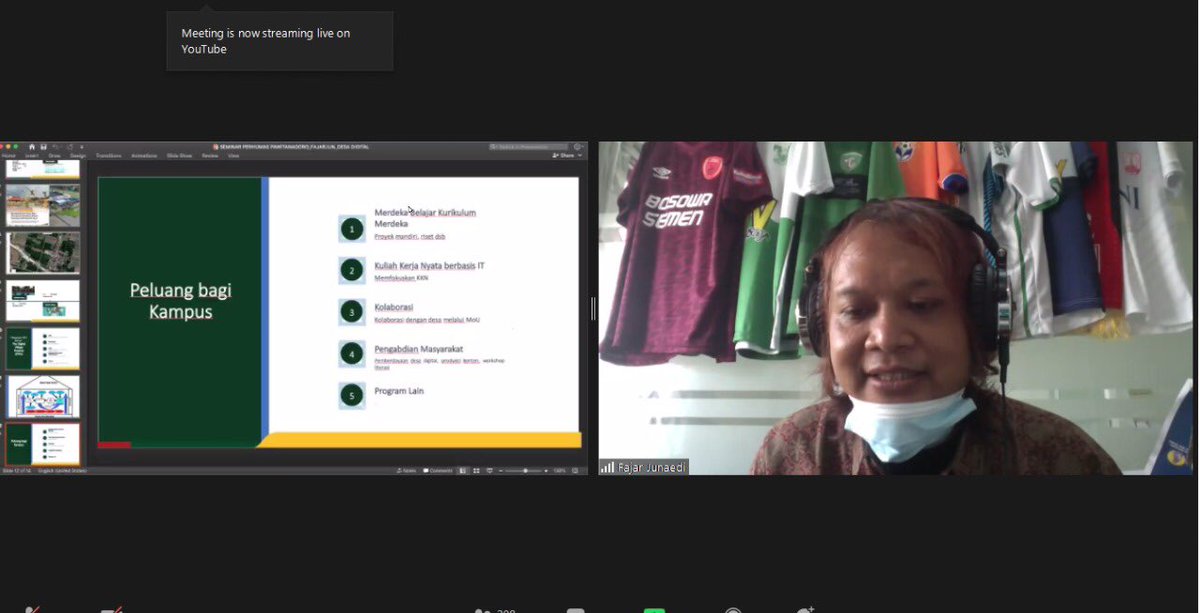The image size is (1200, 613).
Task: Click the PowerPoint home icon in title bar
Action: 32,147
